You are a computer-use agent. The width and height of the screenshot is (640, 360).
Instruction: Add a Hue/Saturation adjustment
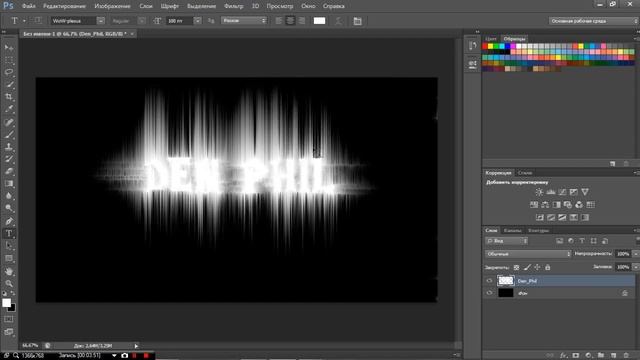coord(533,204)
